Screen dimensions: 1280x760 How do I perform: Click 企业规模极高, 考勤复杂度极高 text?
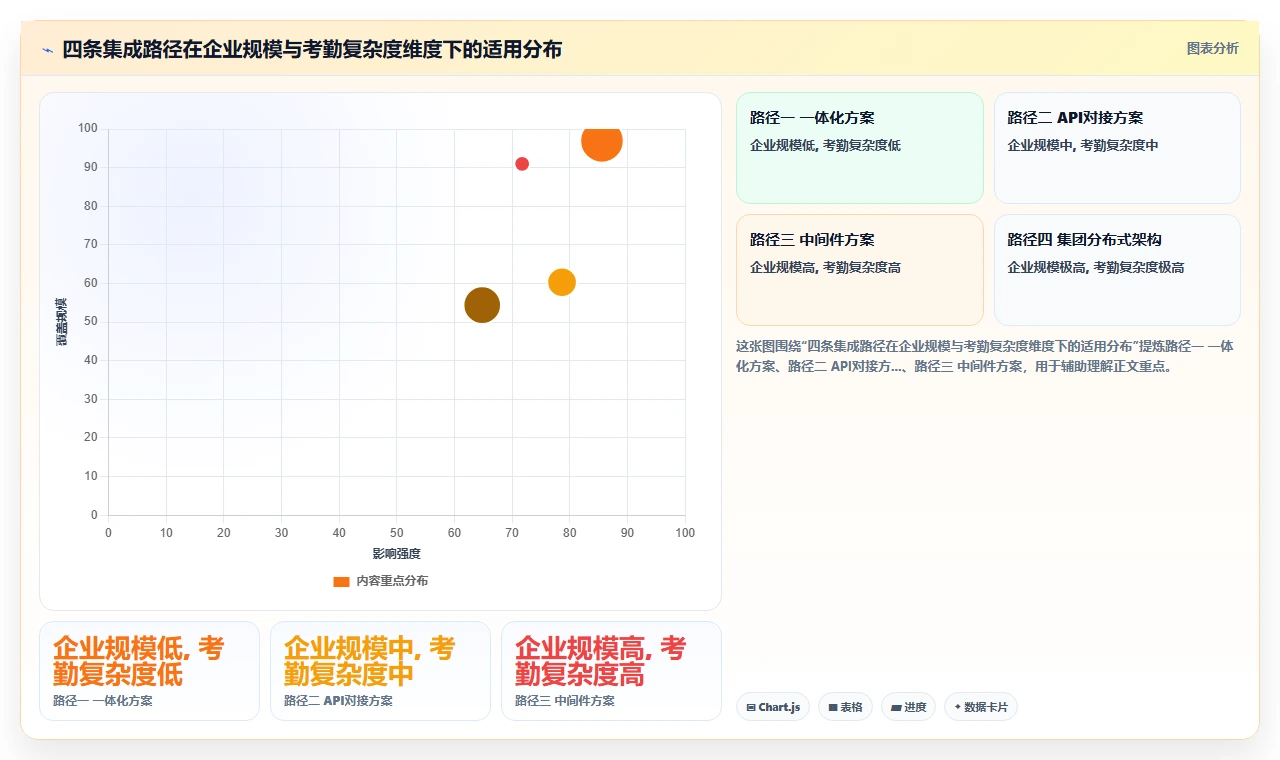1096,267
